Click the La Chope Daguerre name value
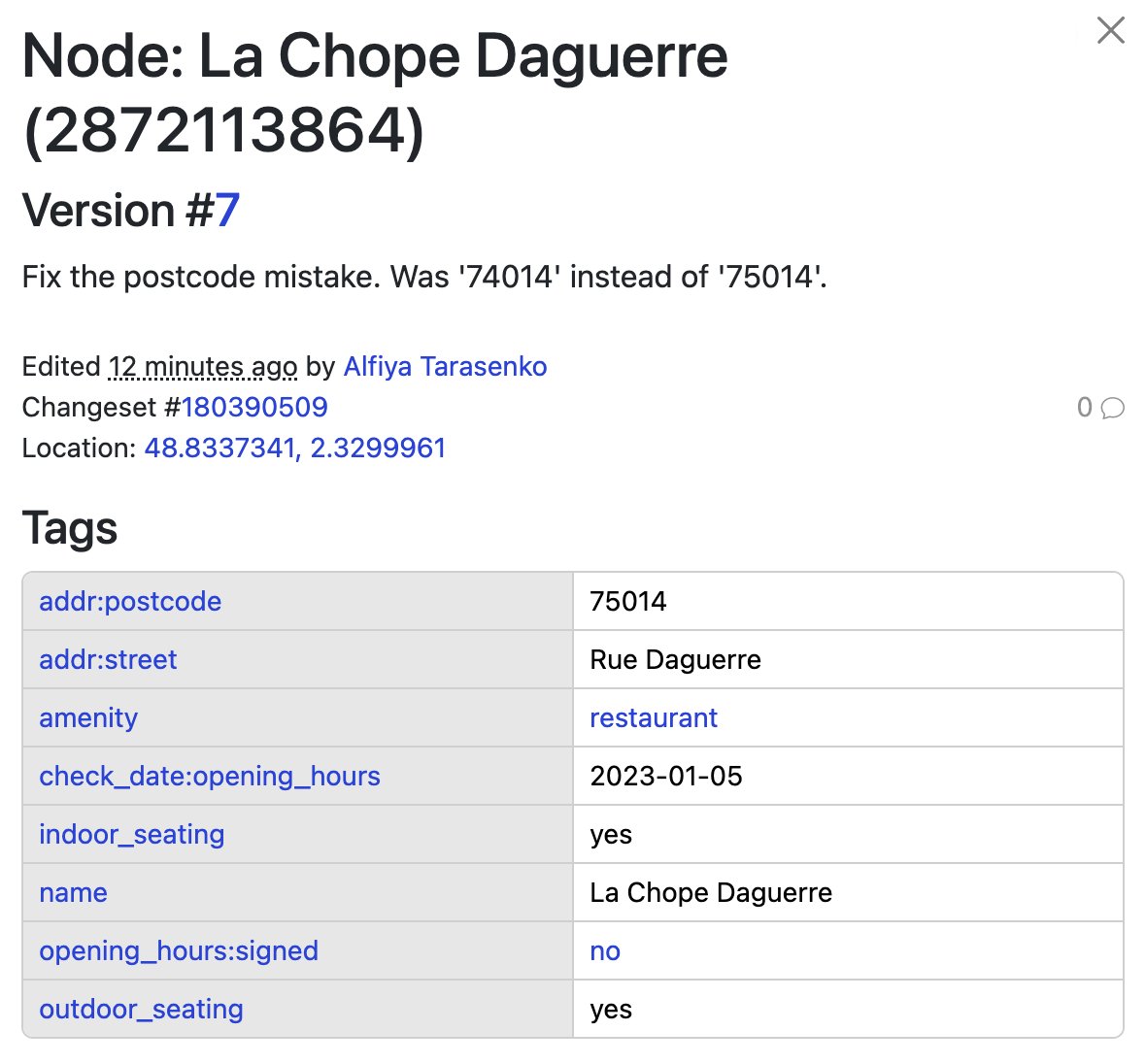1146x1064 pixels. point(711,892)
